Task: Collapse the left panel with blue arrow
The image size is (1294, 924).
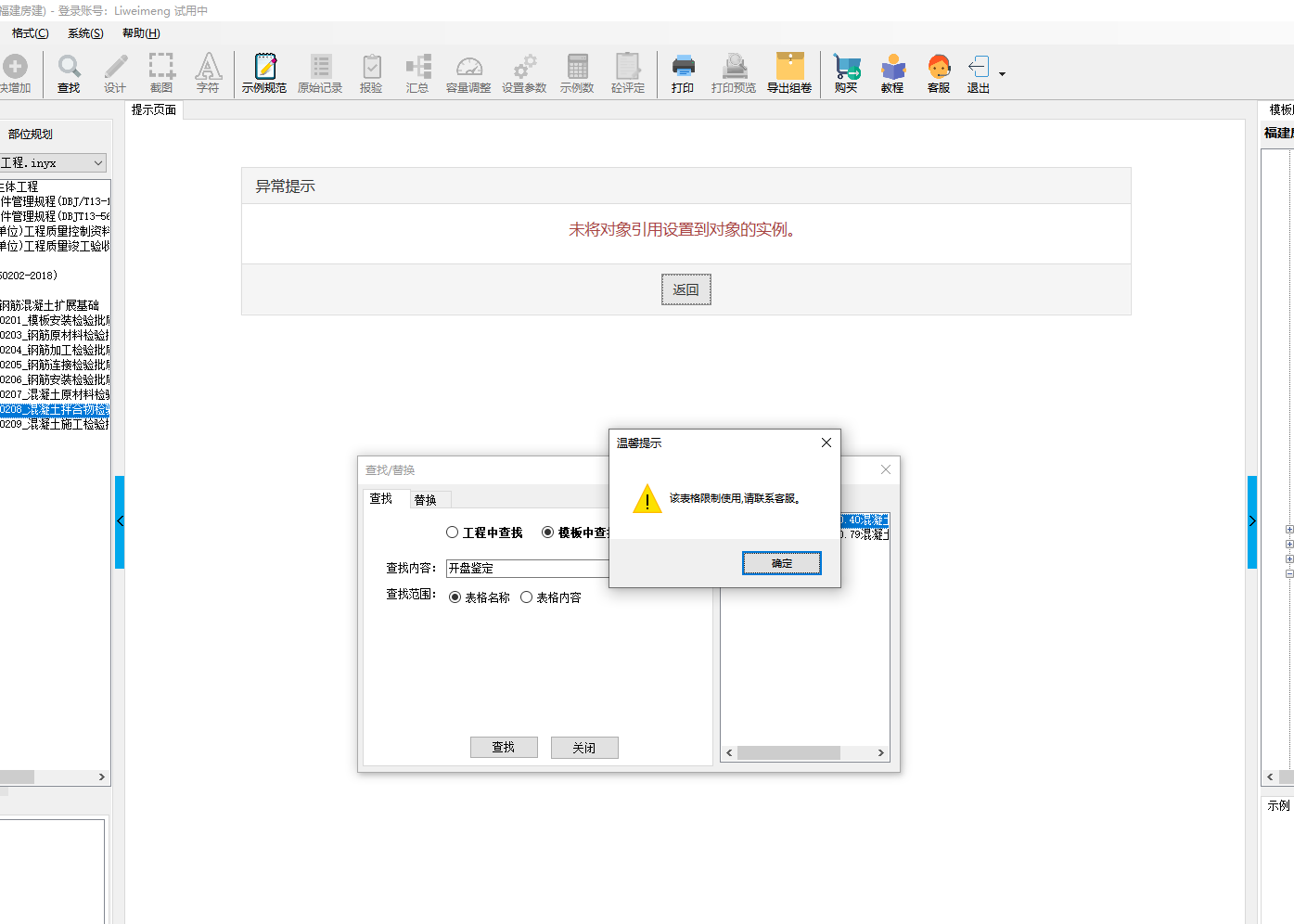Action: click(120, 521)
